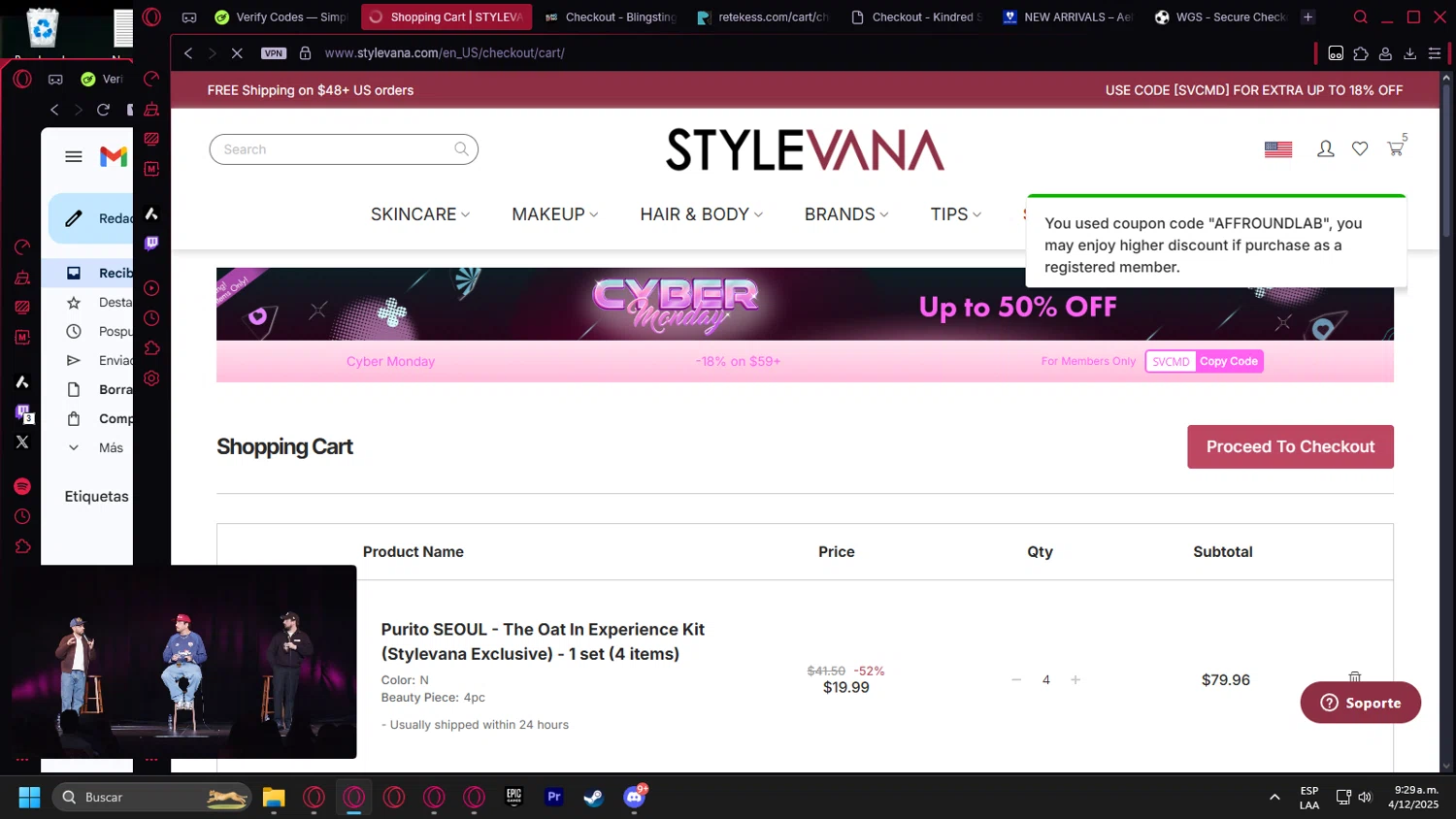Click the Stylevana logo
The image size is (1456, 819).
click(x=805, y=149)
